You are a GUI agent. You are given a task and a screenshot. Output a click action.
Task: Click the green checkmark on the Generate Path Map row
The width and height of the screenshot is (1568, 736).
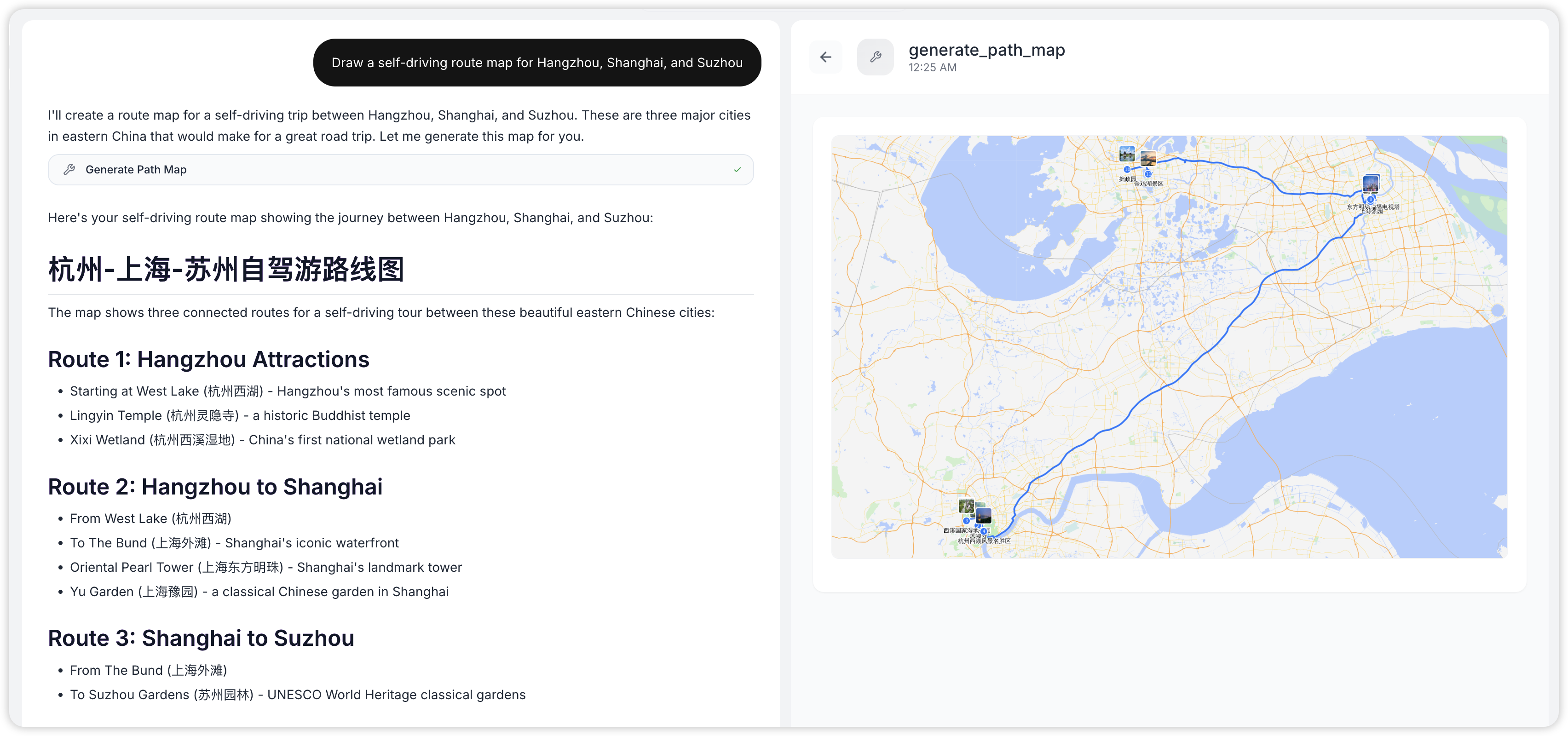(737, 169)
